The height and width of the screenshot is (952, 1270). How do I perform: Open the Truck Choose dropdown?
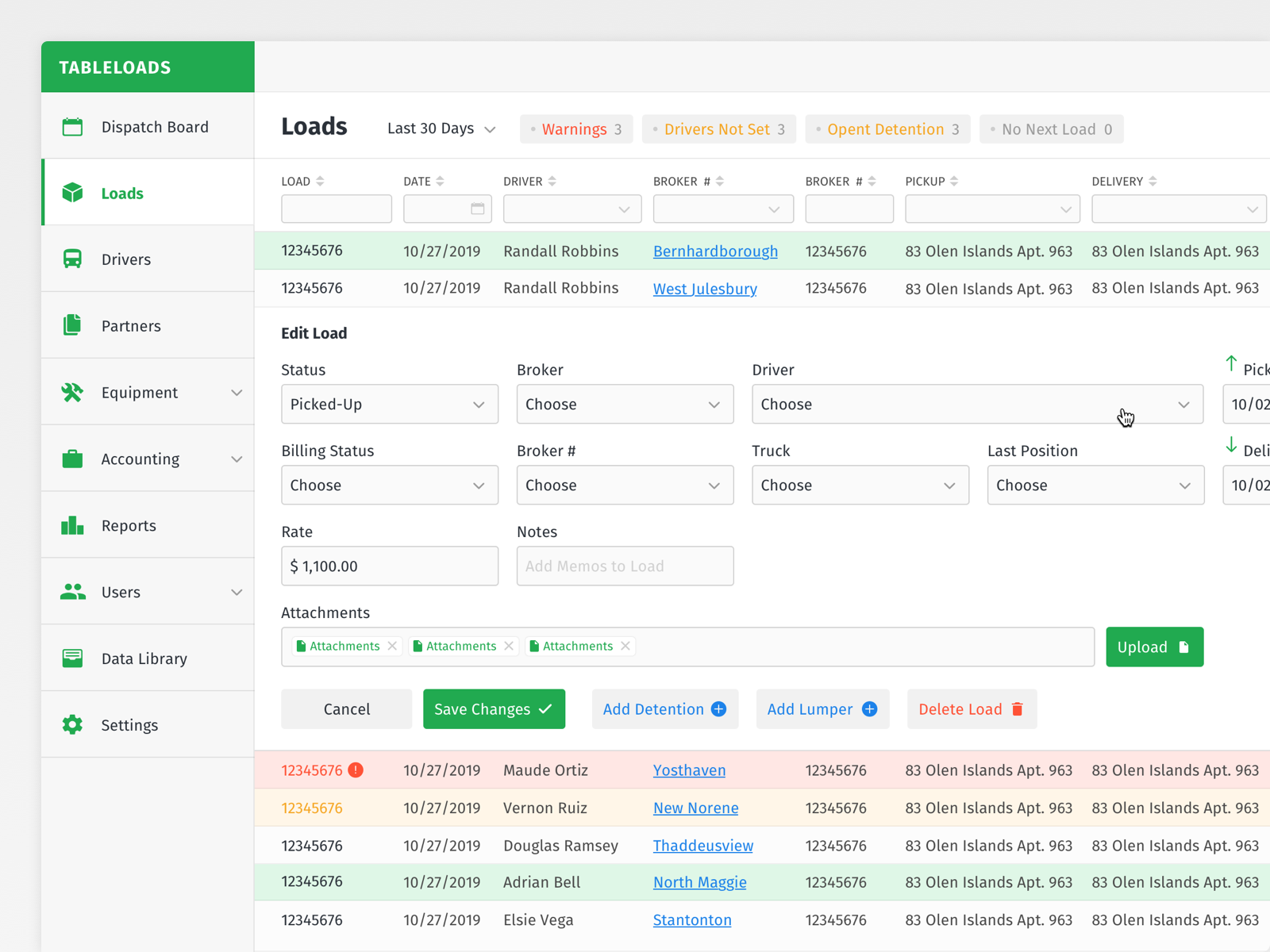860,485
